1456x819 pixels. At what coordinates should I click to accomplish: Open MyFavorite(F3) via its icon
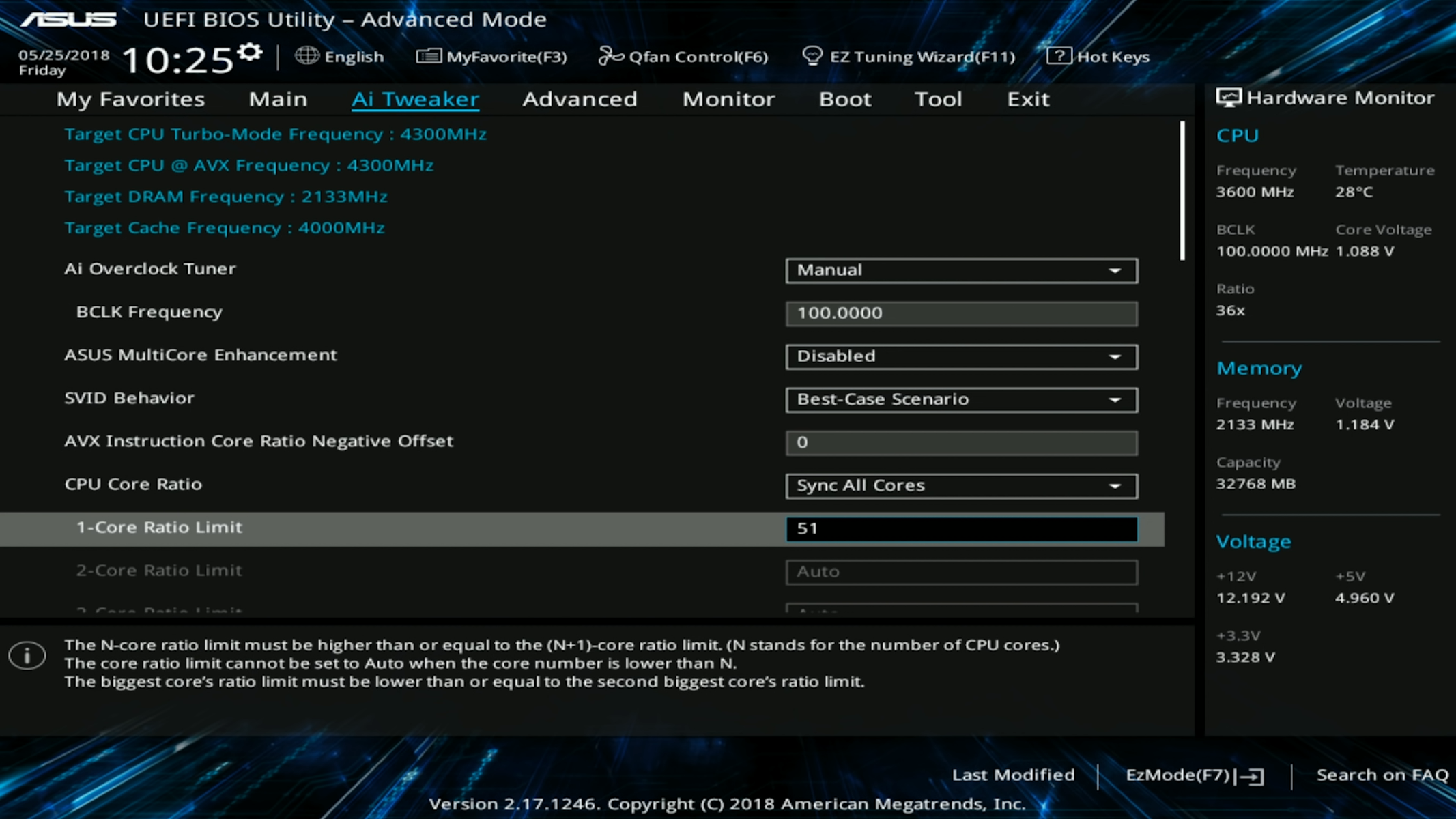click(x=428, y=56)
